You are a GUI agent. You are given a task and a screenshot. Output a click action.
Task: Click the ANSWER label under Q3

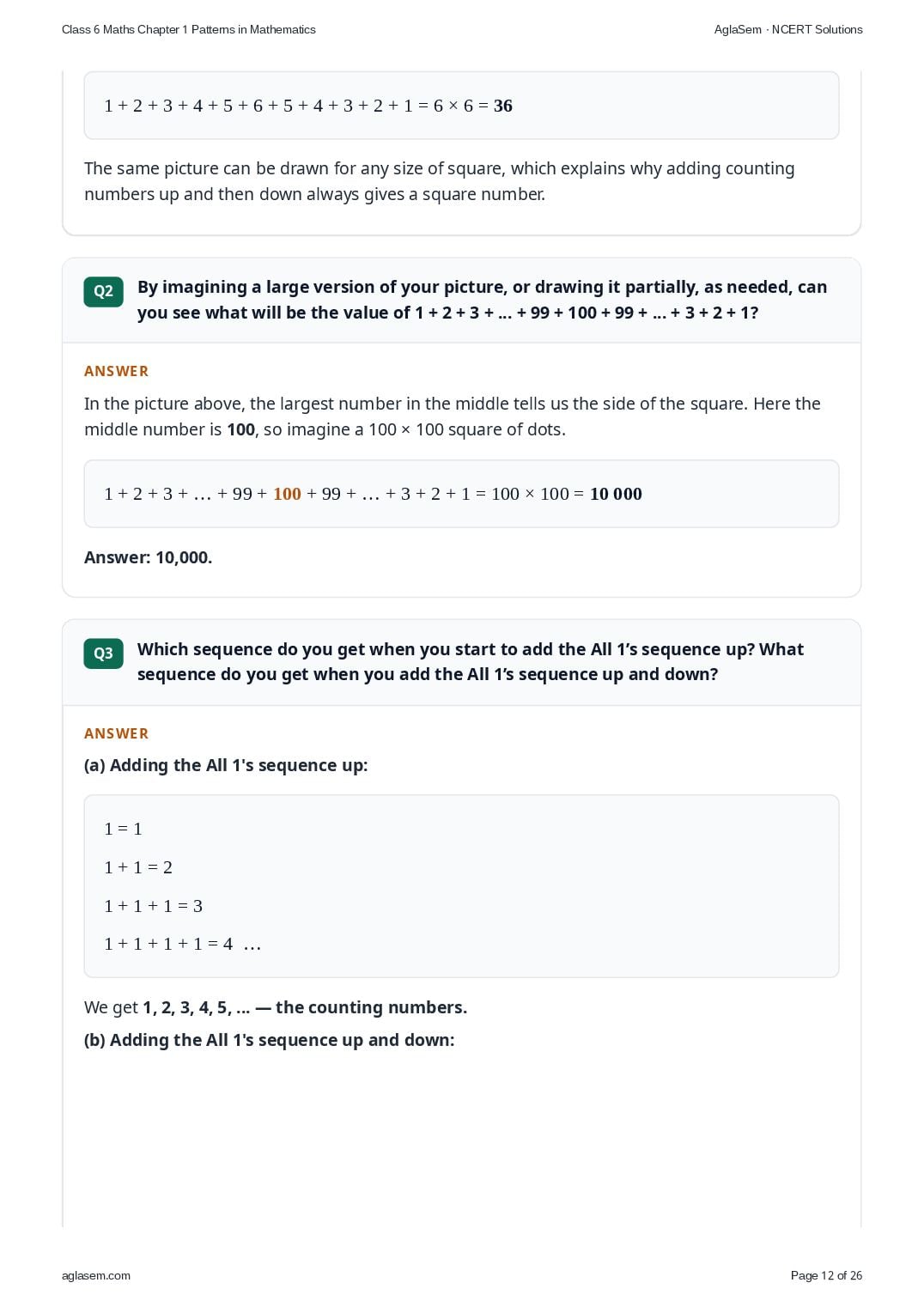(x=116, y=733)
